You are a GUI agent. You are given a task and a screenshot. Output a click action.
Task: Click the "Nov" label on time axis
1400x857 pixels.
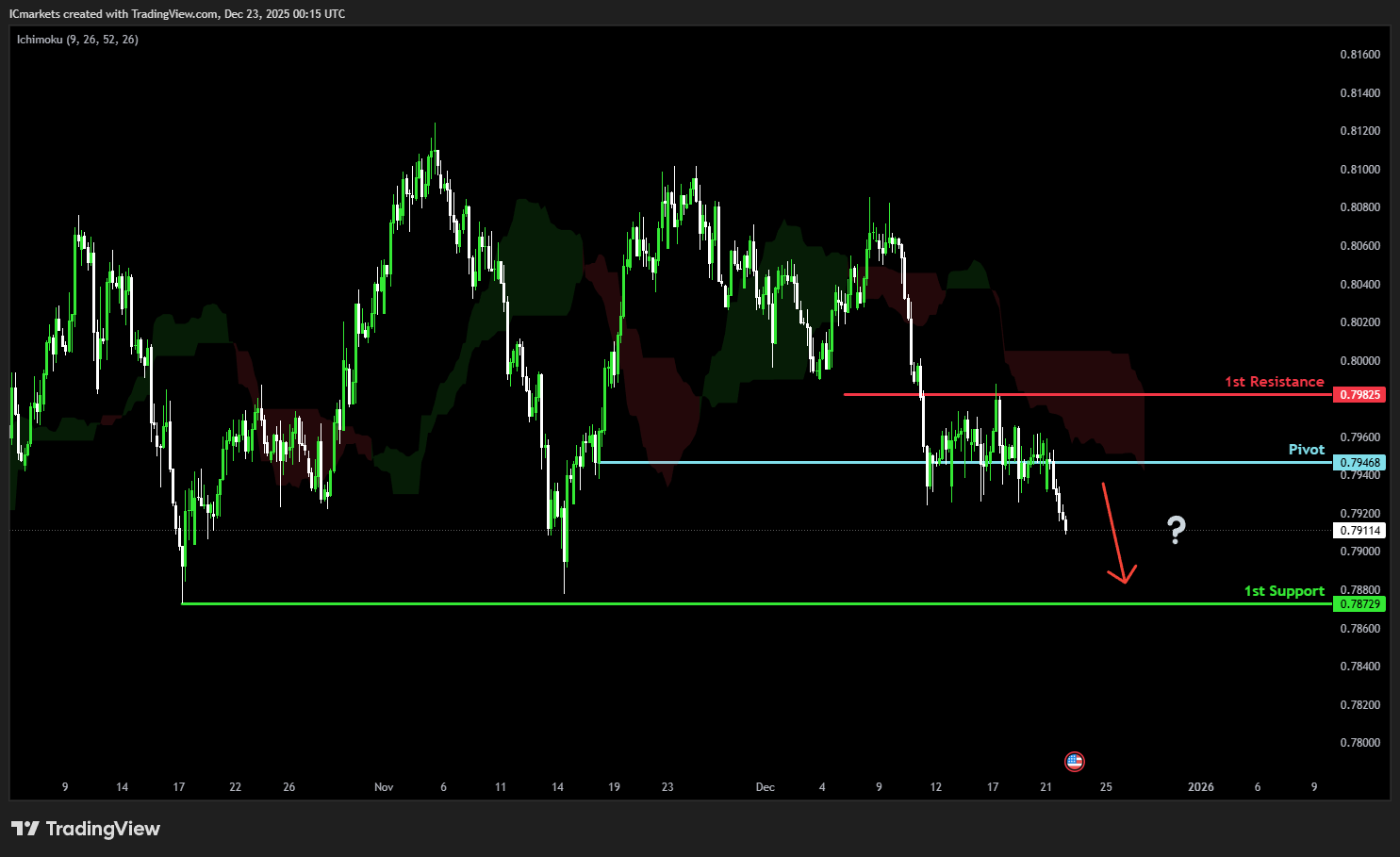click(384, 786)
